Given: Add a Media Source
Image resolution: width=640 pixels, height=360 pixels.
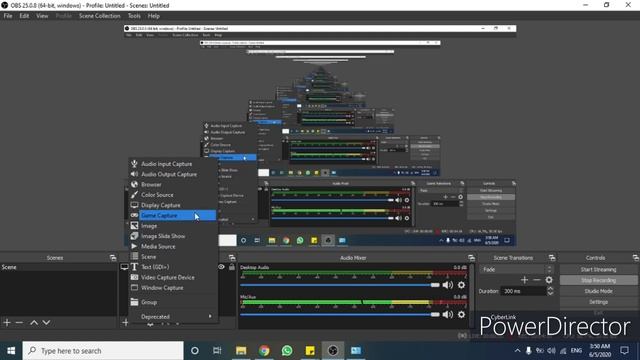Looking at the screenshot, I should click(x=173, y=246).
